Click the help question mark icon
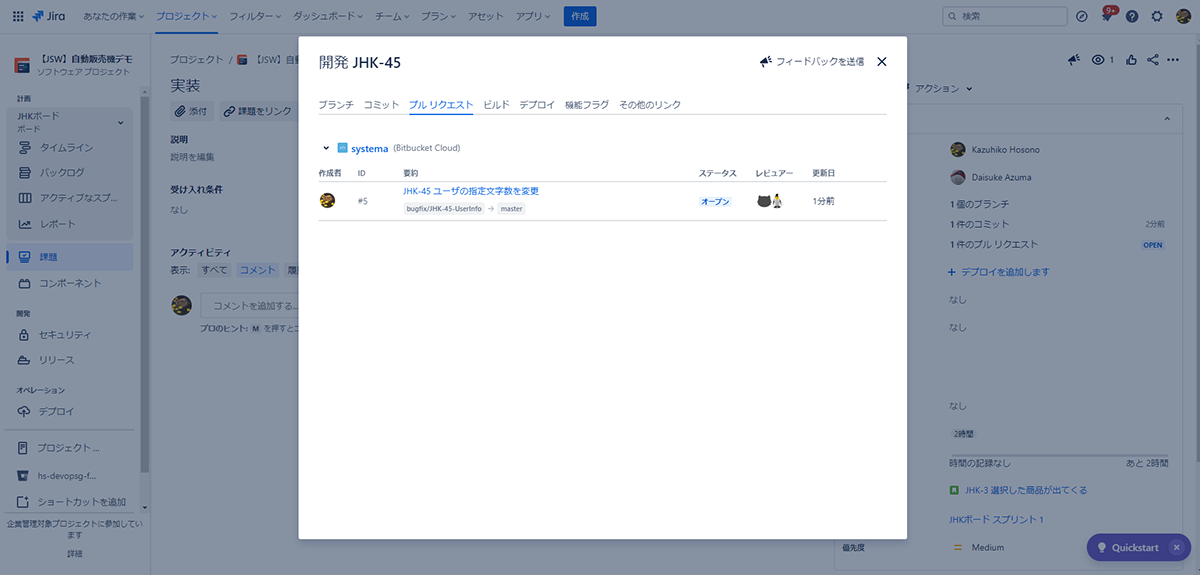 pos(1132,17)
